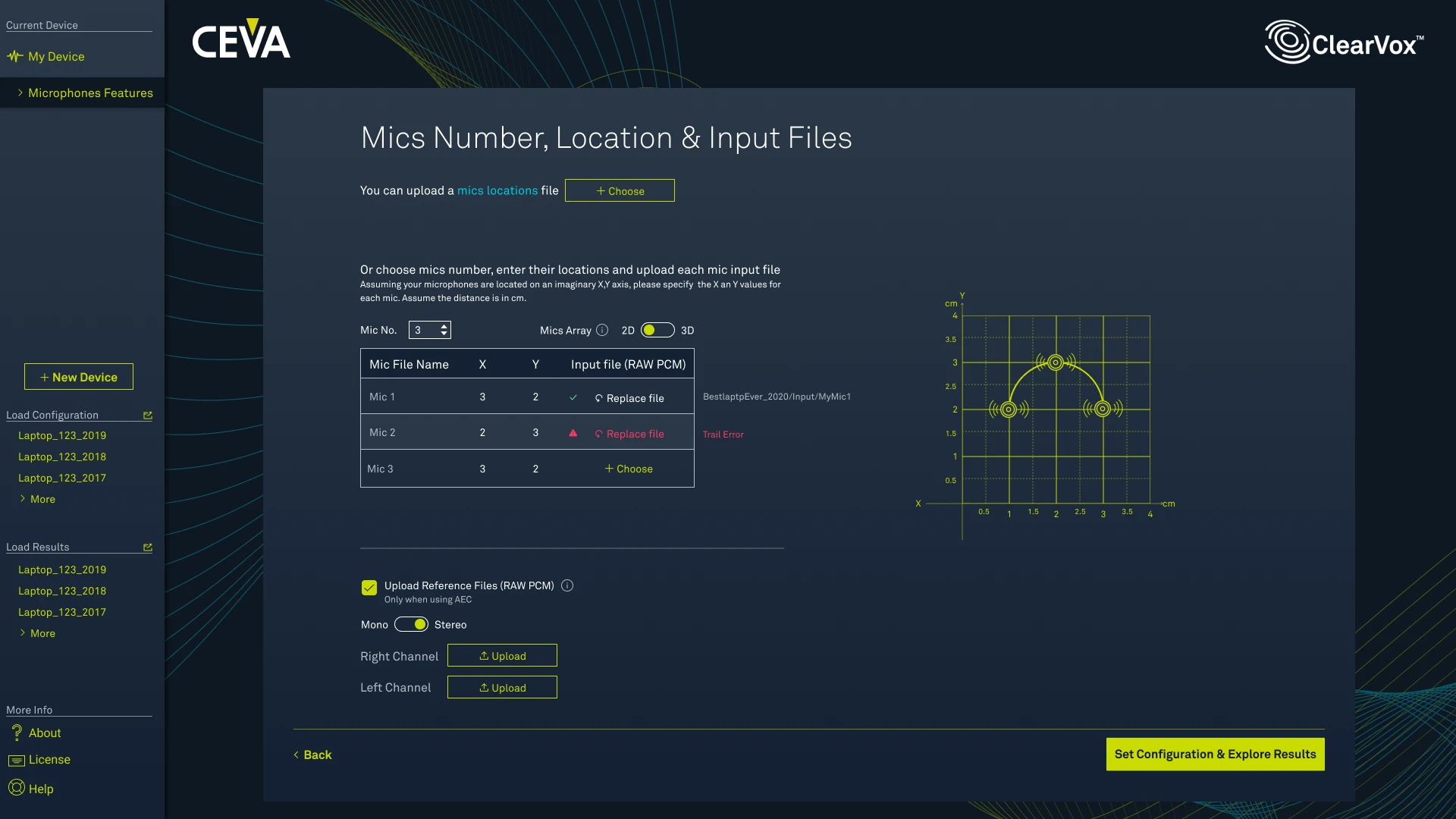Uncheck Upload Reference Files checkbox

(x=369, y=587)
